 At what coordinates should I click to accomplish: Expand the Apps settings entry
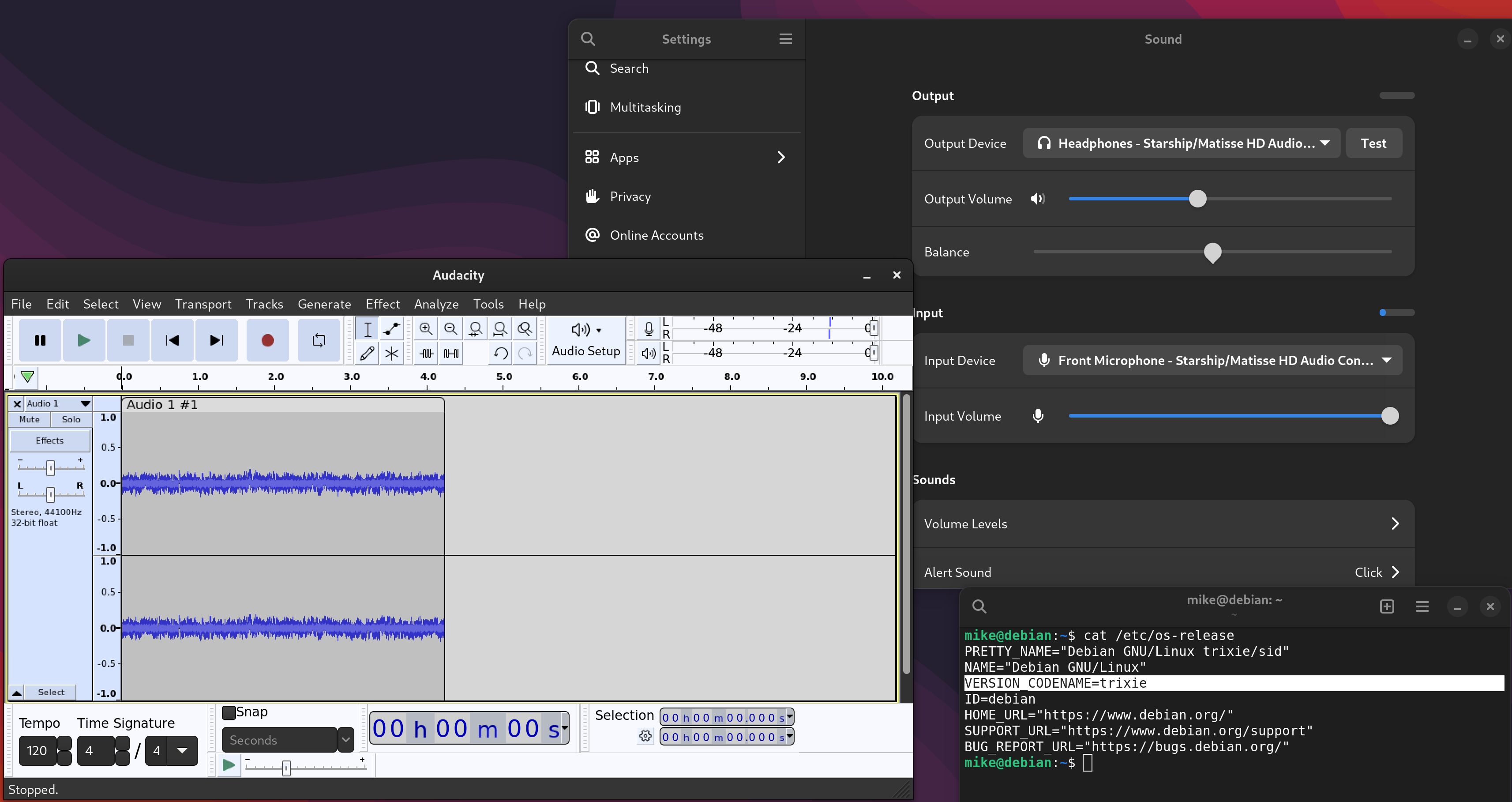pyautogui.click(x=686, y=157)
